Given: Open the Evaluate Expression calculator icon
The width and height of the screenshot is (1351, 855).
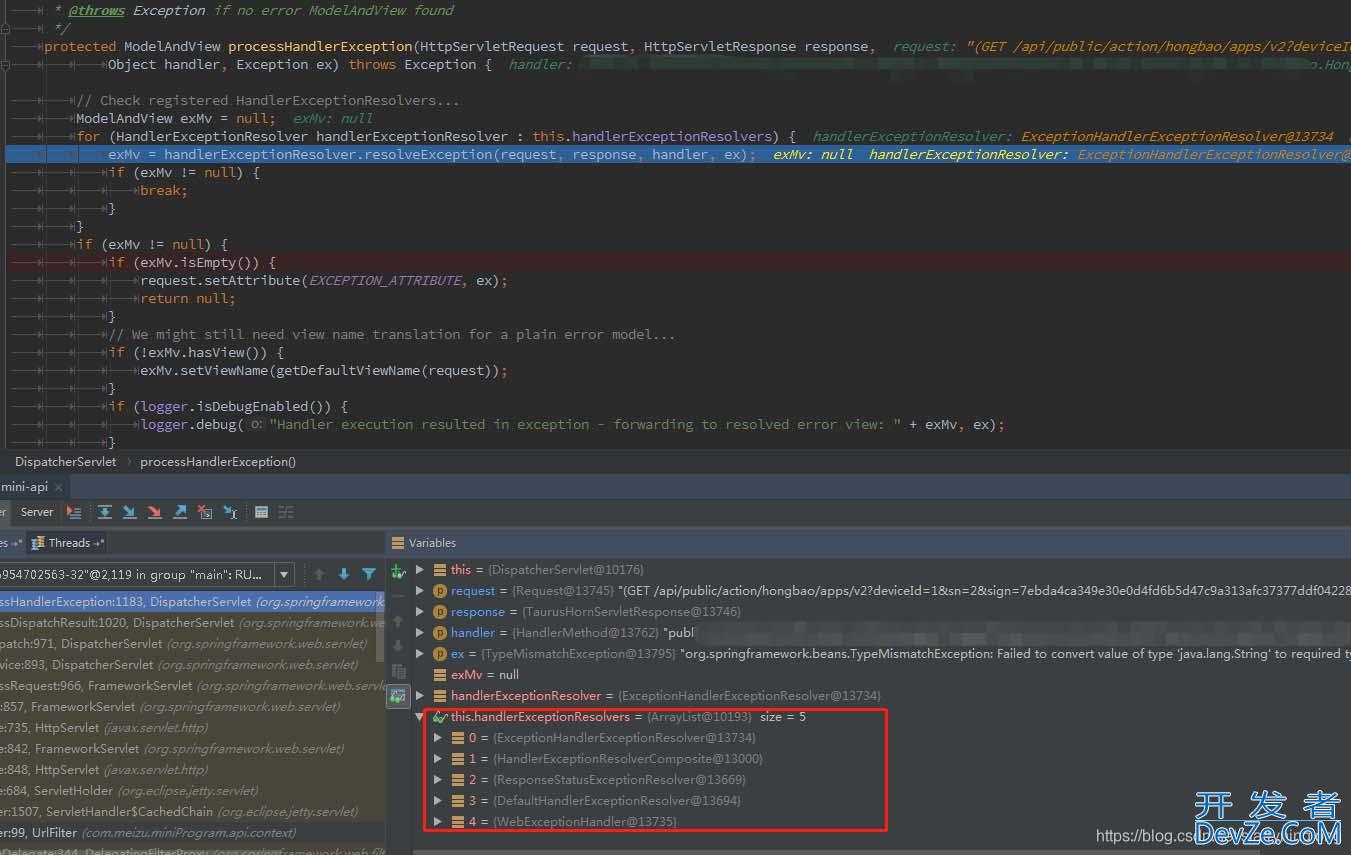Looking at the screenshot, I should pyautogui.click(x=261, y=512).
